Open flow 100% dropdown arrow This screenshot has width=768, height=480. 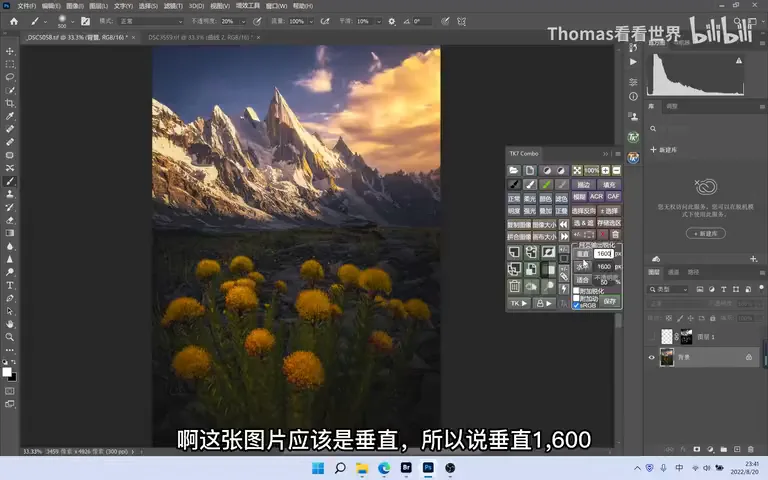click(x=311, y=22)
